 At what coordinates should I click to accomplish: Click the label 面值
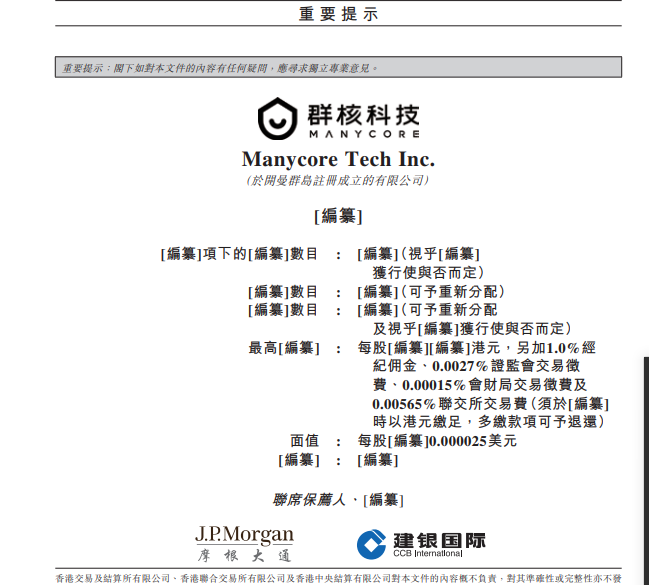tap(305, 441)
